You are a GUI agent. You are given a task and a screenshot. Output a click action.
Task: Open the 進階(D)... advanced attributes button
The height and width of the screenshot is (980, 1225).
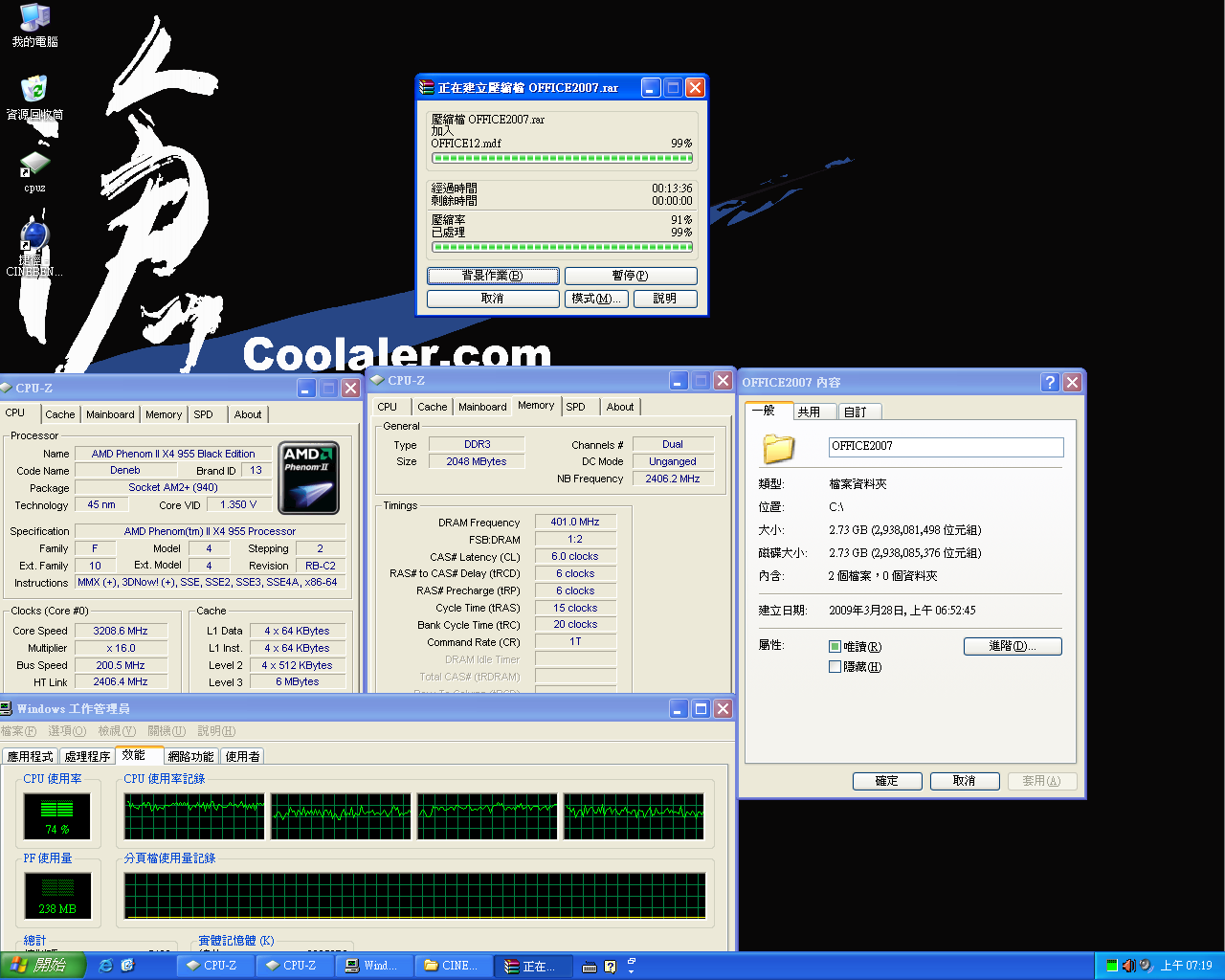[1013, 646]
